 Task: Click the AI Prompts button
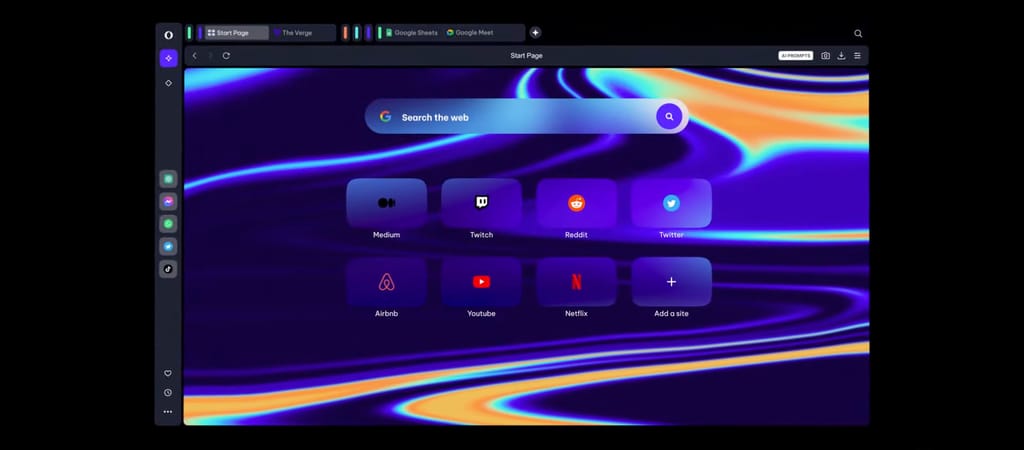(x=796, y=56)
